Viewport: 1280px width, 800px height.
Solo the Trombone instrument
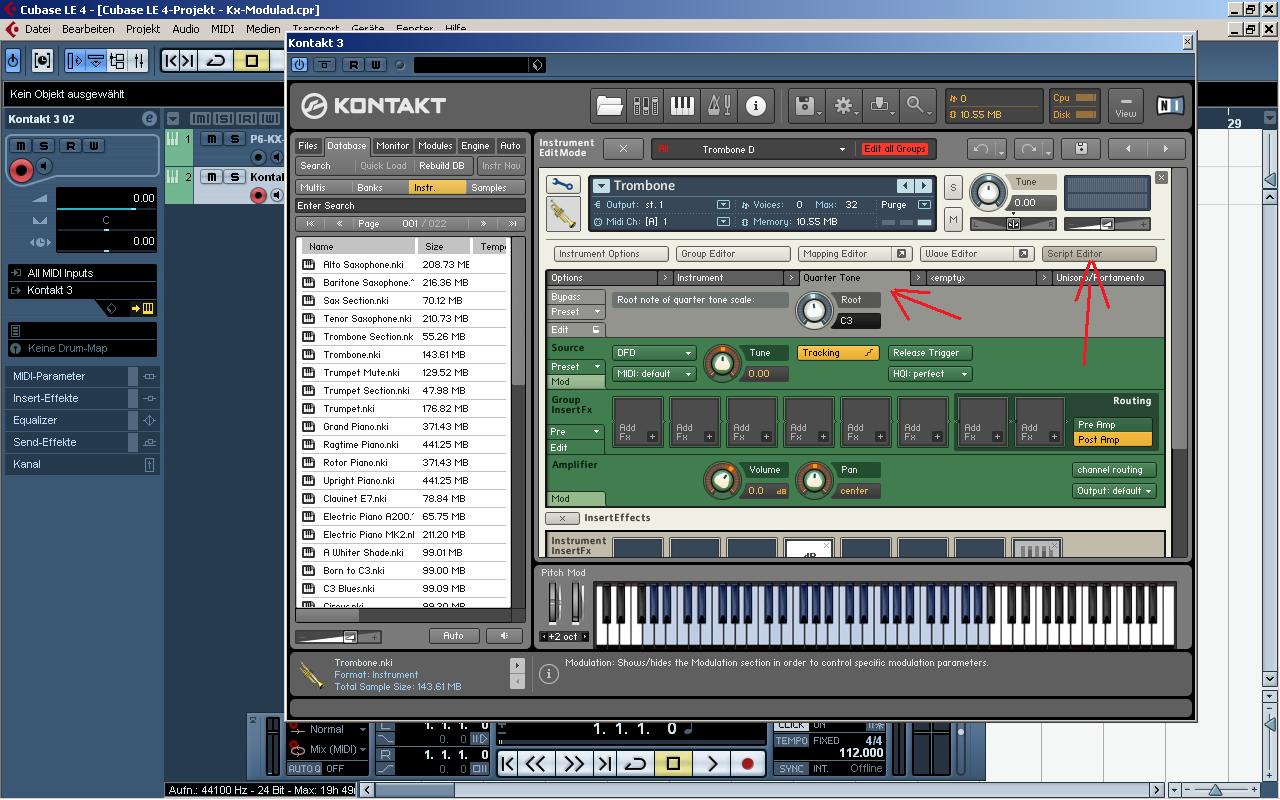point(953,187)
